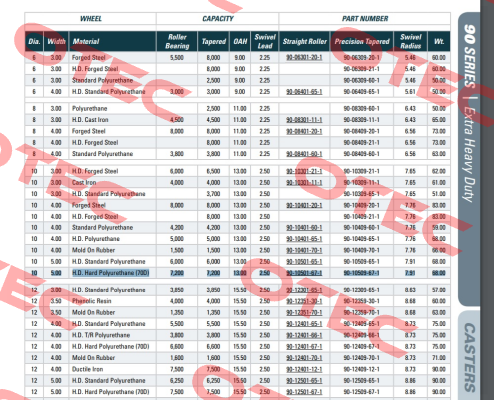The height and width of the screenshot is (400, 494).
Task: Click the Wt. column header
Action: click(x=439, y=42)
